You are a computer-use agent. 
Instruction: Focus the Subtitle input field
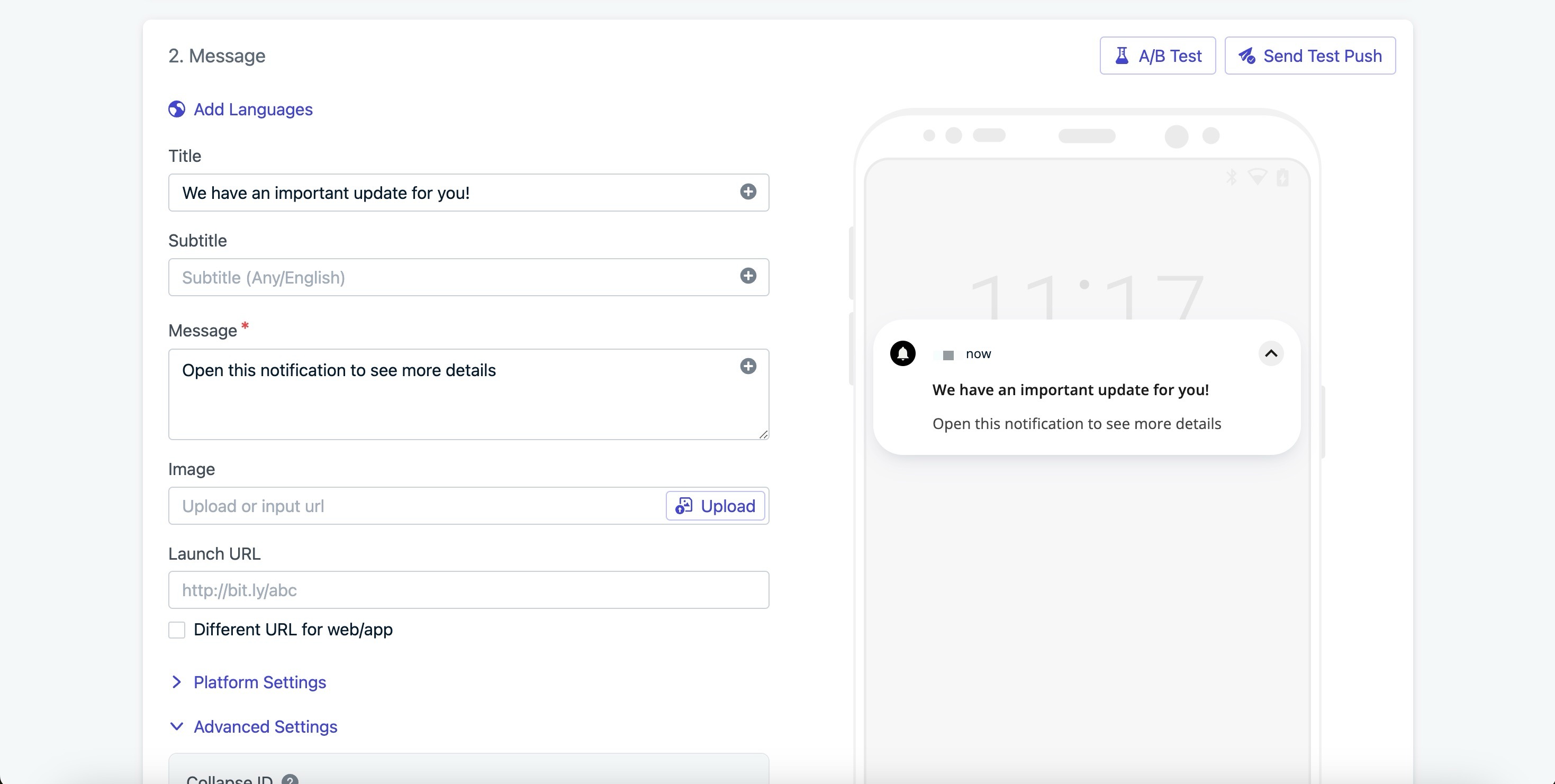(468, 277)
